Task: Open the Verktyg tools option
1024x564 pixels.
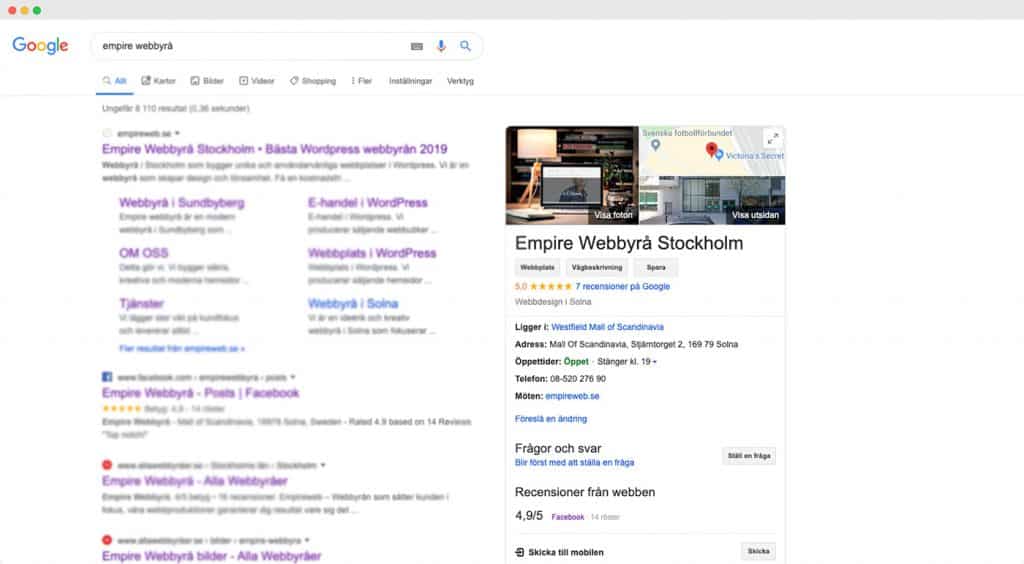Action: coord(460,81)
